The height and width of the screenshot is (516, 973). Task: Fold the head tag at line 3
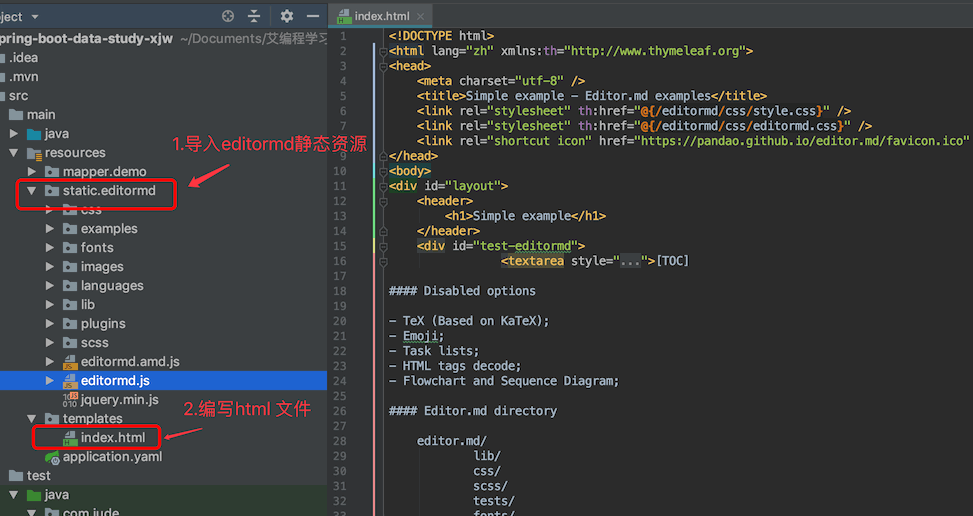click(383, 66)
